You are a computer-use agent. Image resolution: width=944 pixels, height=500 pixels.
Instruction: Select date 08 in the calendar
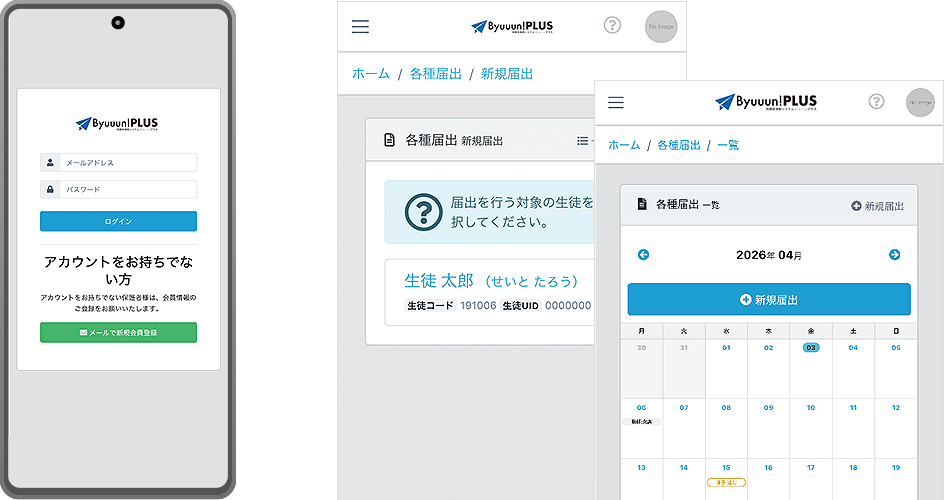[x=726, y=408]
